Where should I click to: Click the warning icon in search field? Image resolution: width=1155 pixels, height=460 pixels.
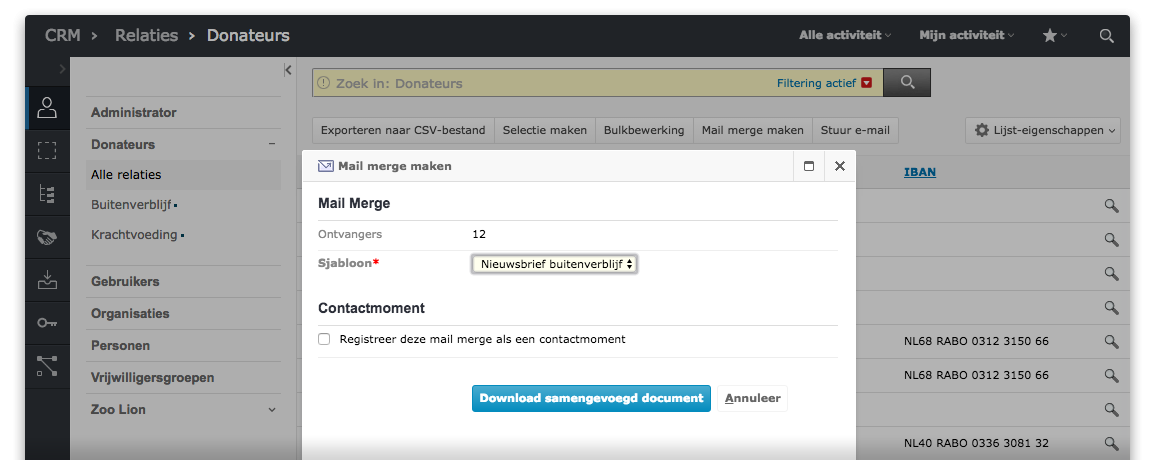323,83
